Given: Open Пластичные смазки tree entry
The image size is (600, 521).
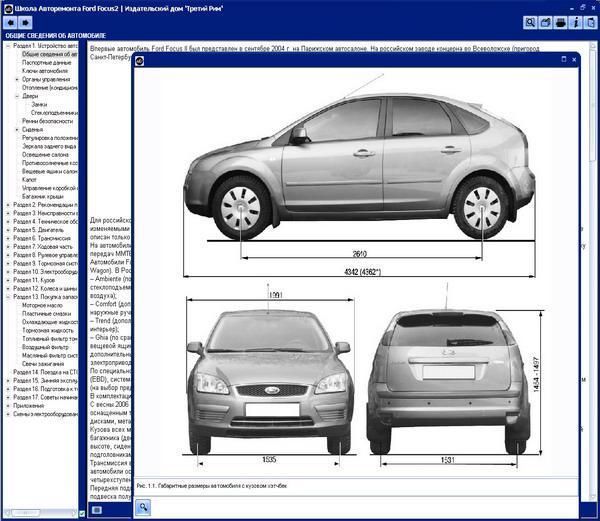Looking at the screenshot, I should tap(45, 314).
